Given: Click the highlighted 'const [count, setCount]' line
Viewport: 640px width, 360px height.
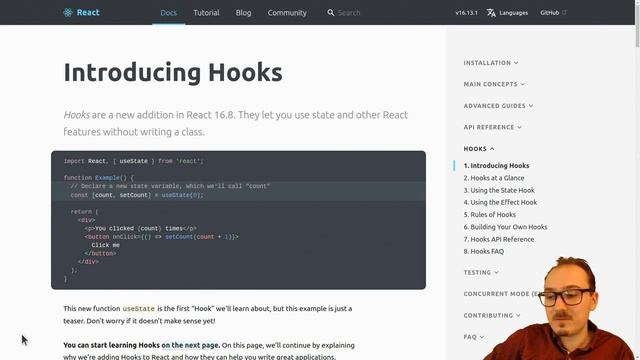Looking at the screenshot, I should [x=137, y=195].
